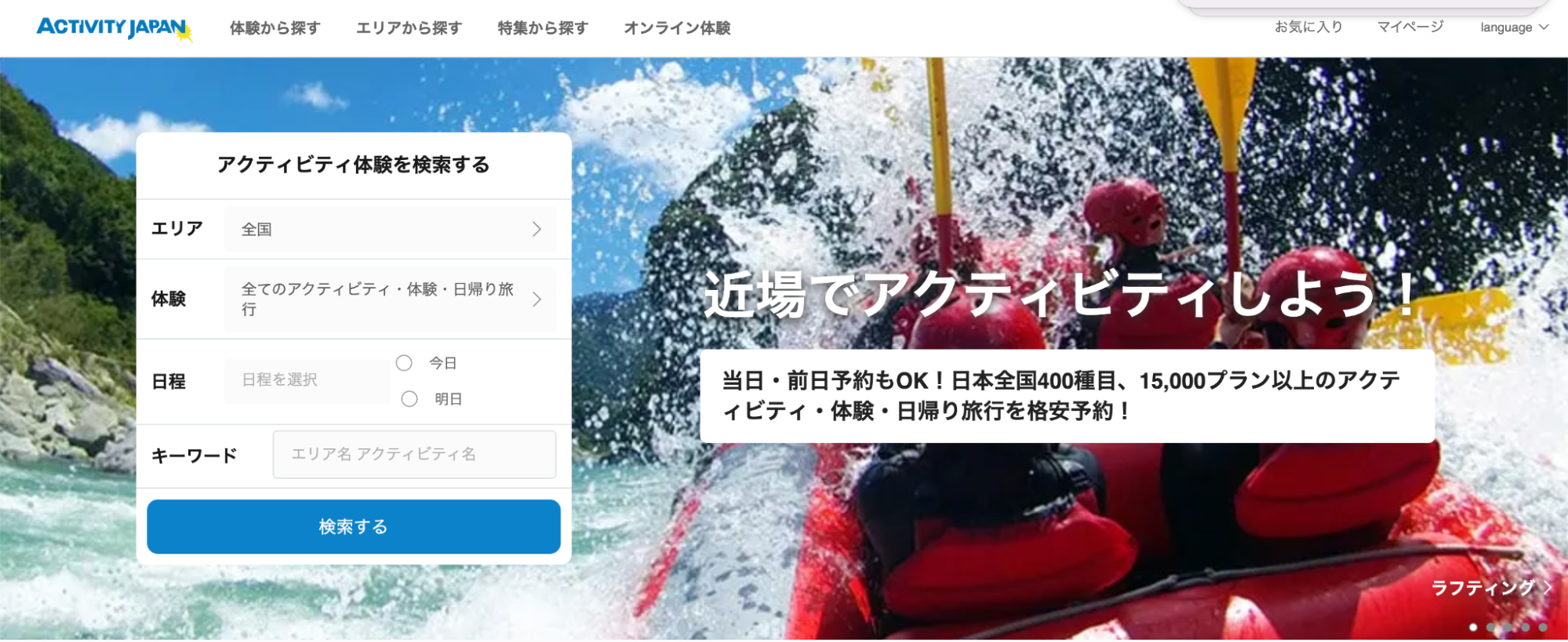Open the エリア selector showing 全国
The height and width of the screenshot is (642, 1568).
tap(391, 229)
